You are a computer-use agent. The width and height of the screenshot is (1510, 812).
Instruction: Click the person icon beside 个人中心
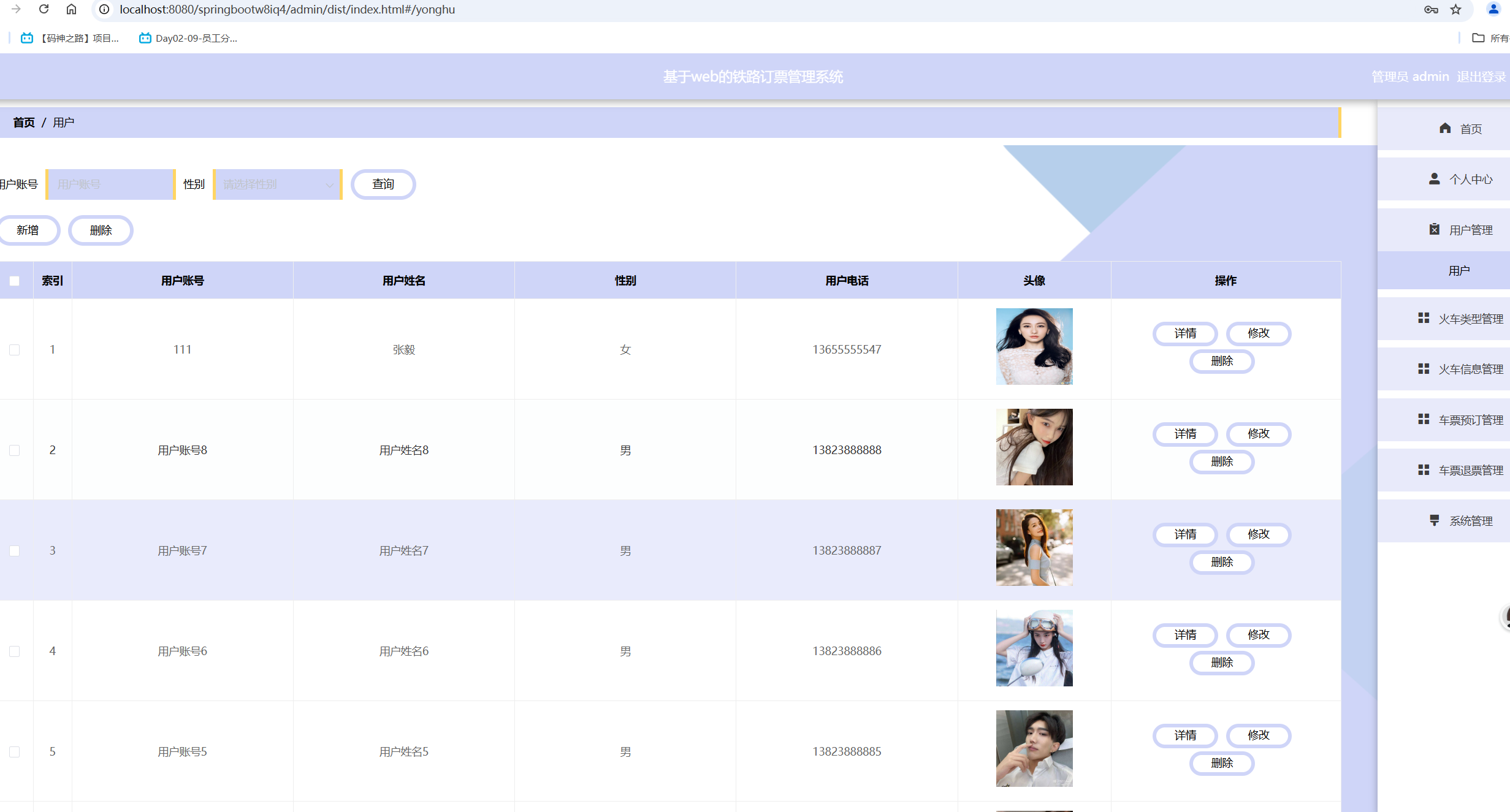pyautogui.click(x=1434, y=179)
